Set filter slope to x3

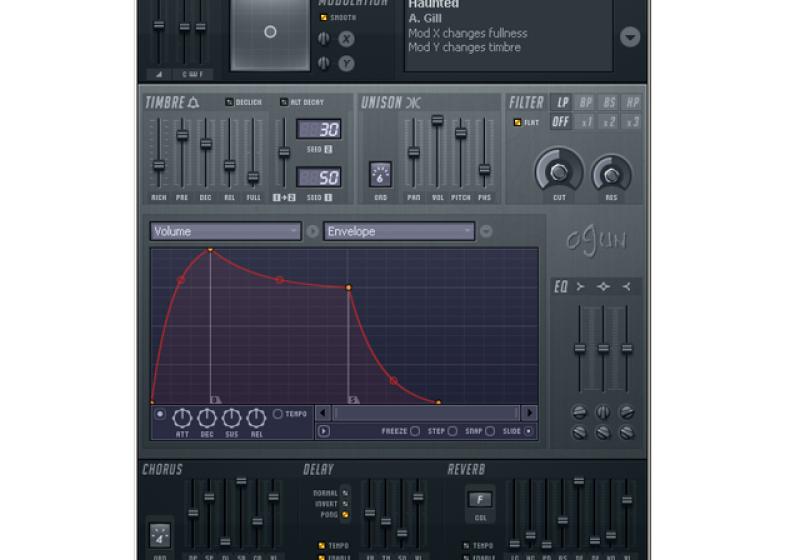click(x=632, y=122)
